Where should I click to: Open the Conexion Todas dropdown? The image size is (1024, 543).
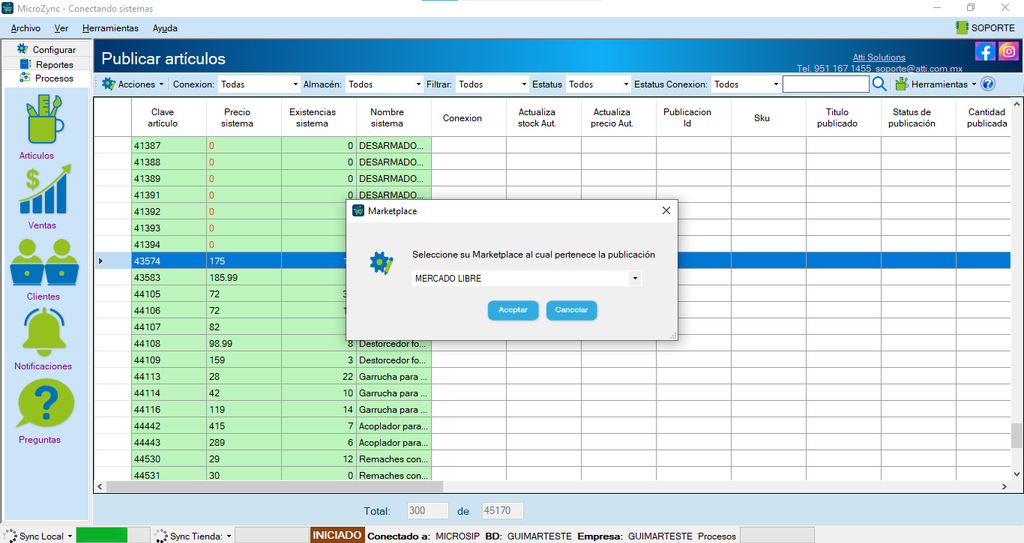point(259,84)
